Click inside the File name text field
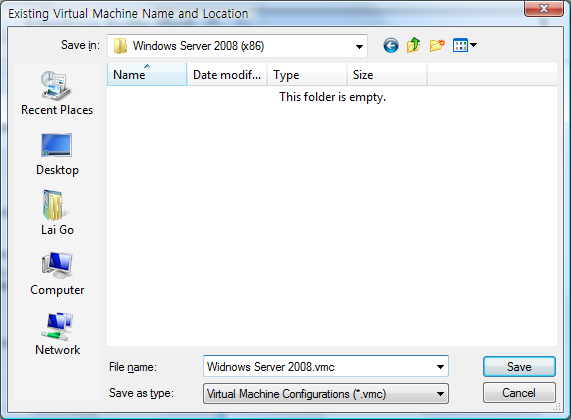The height and width of the screenshot is (420, 571). (x=319, y=367)
